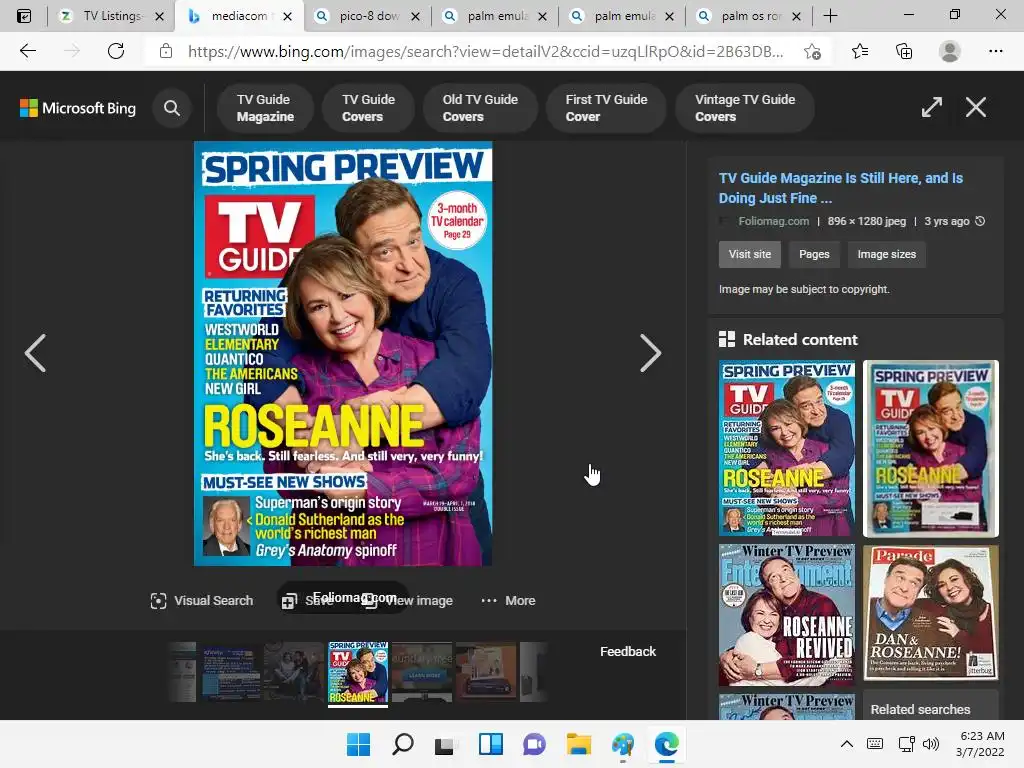Click the Pages button

pyautogui.click(x=814, y=254)
